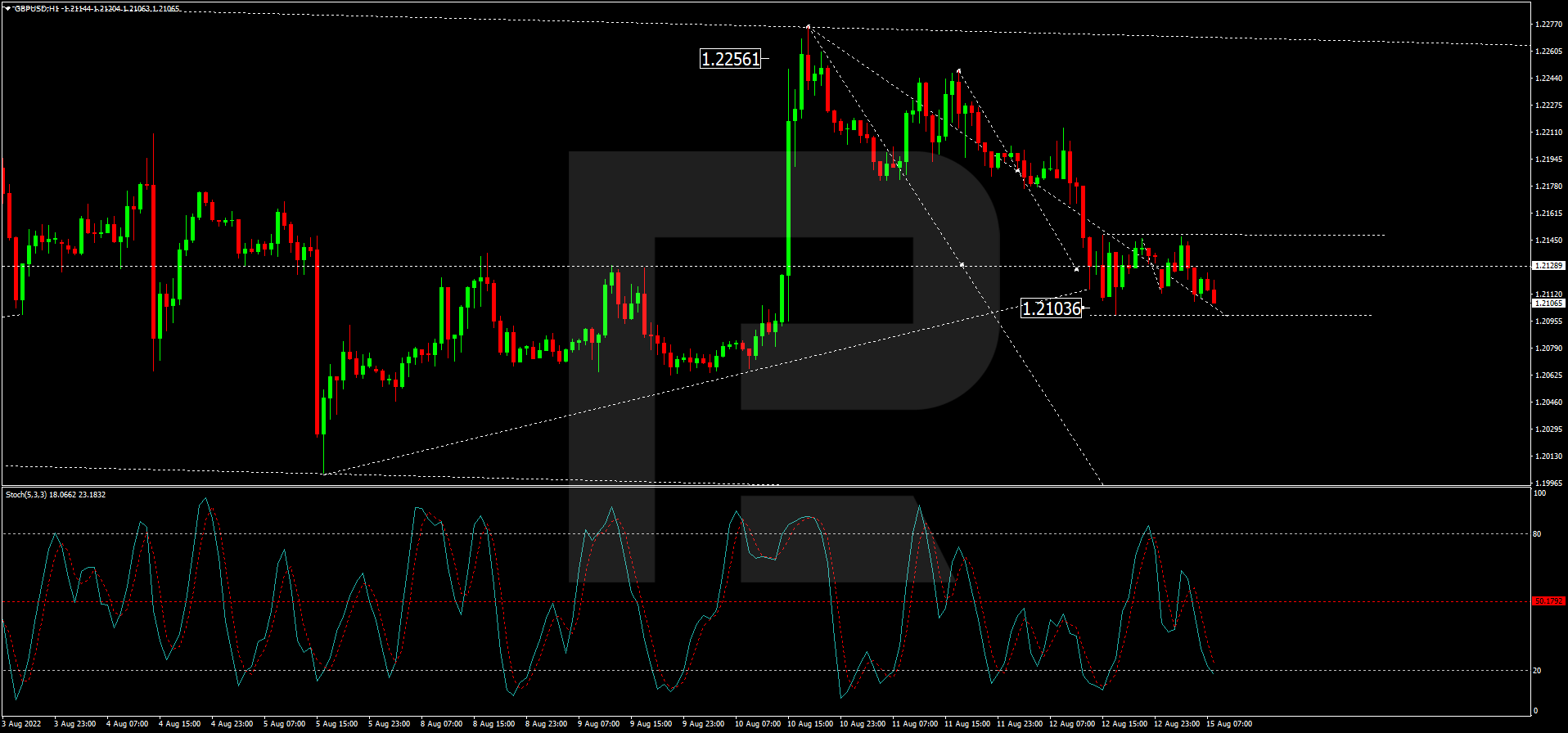Click the 11 Aug 07:00 time label
This screenshot has height=733, width=1568.
915,724
